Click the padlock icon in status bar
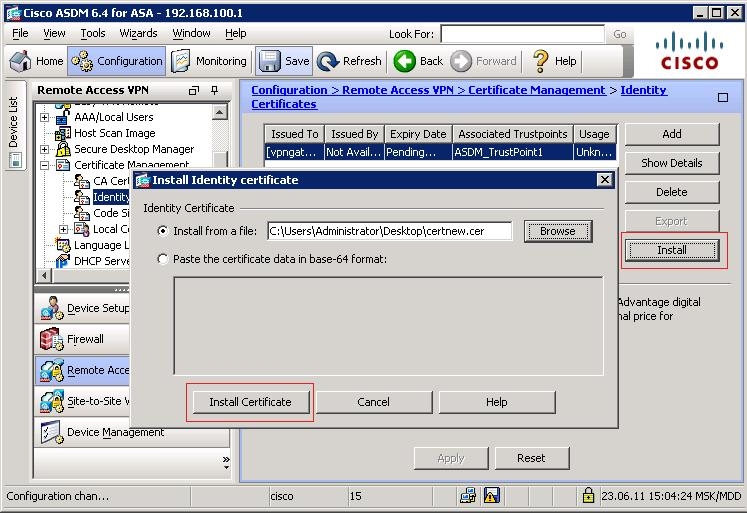The width and height of the screenshot is (747, 513). point(588,496)
